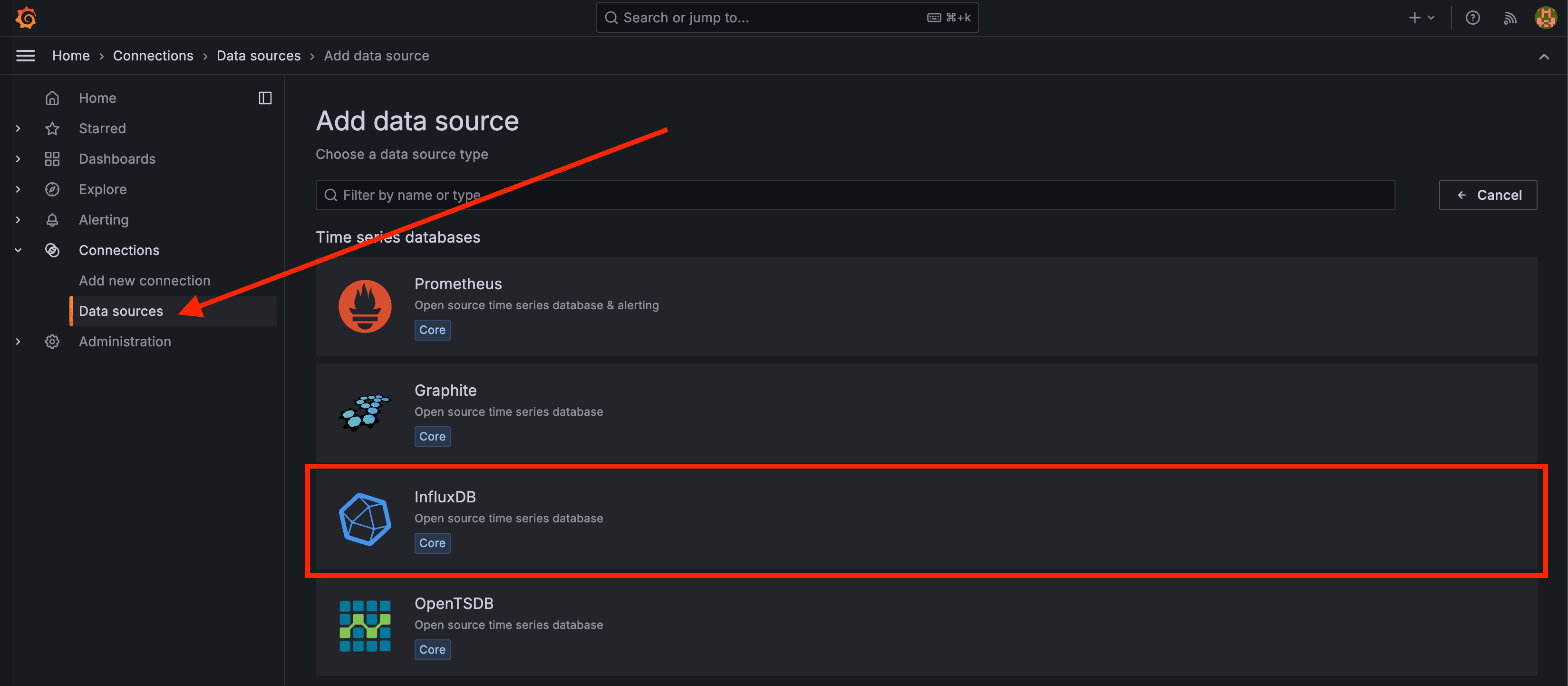Click the InfluxDB polyhedron logo
The image size is (1568, 686).
coord(365,519)
